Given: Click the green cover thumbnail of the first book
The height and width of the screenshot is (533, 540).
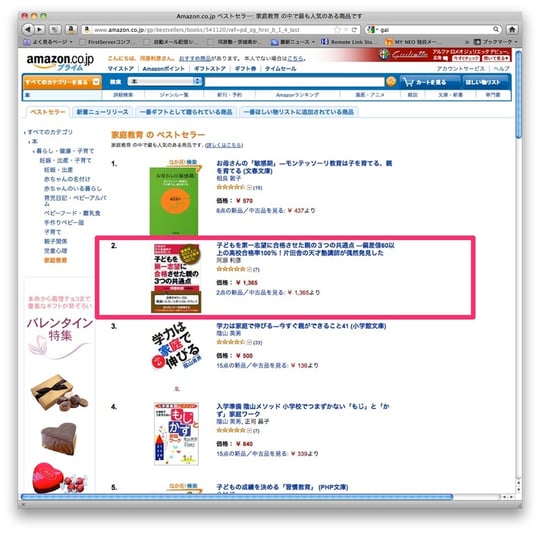Looking at the screenshot, I should point(174,200).
